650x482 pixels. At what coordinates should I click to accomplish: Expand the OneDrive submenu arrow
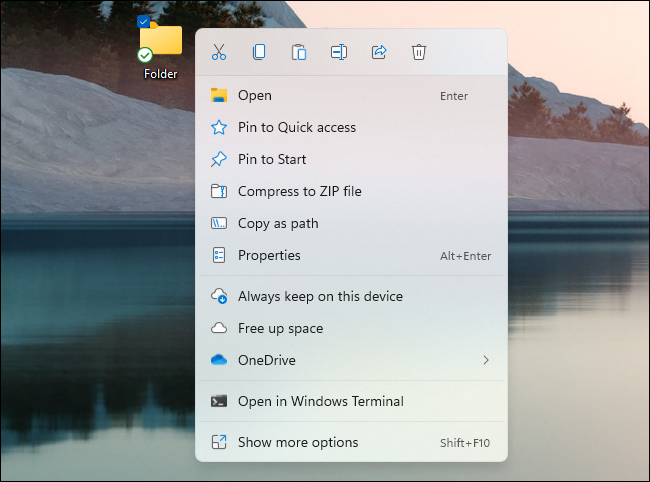(486, 360)
